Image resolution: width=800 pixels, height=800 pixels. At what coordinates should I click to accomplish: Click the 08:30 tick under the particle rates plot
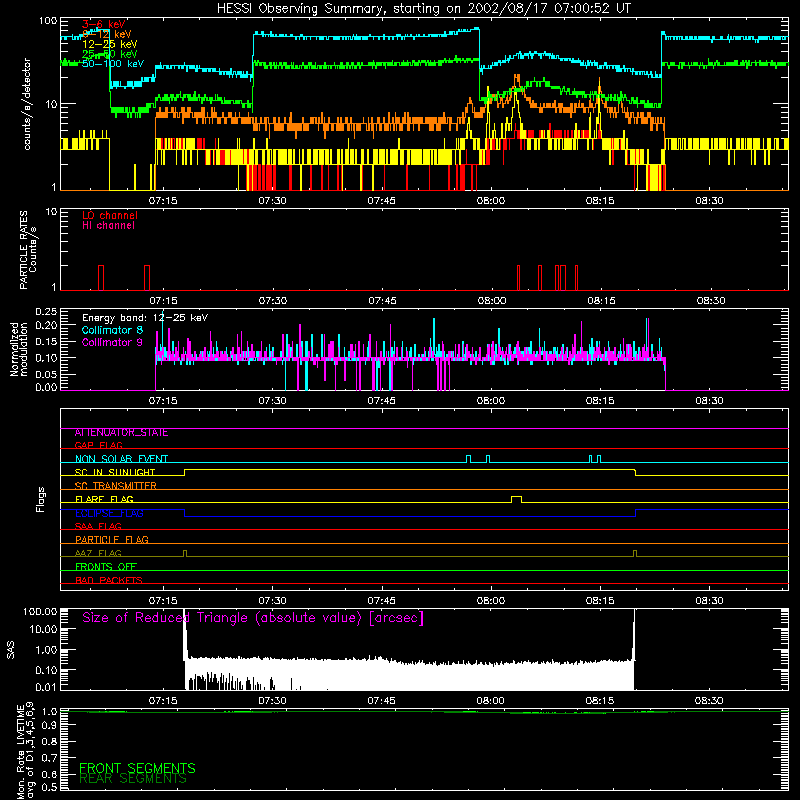pos(711,301)
